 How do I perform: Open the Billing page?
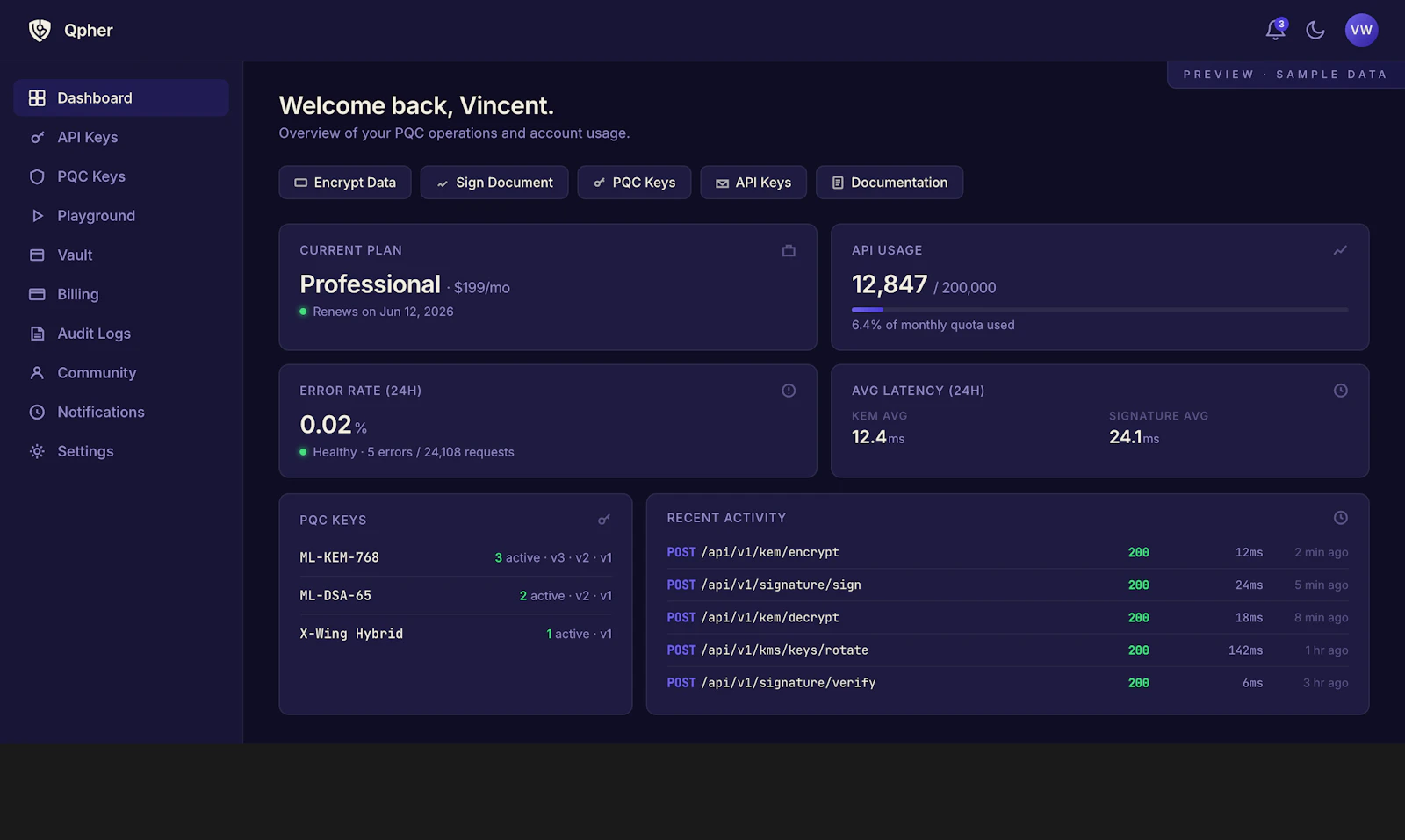[121, 294]
